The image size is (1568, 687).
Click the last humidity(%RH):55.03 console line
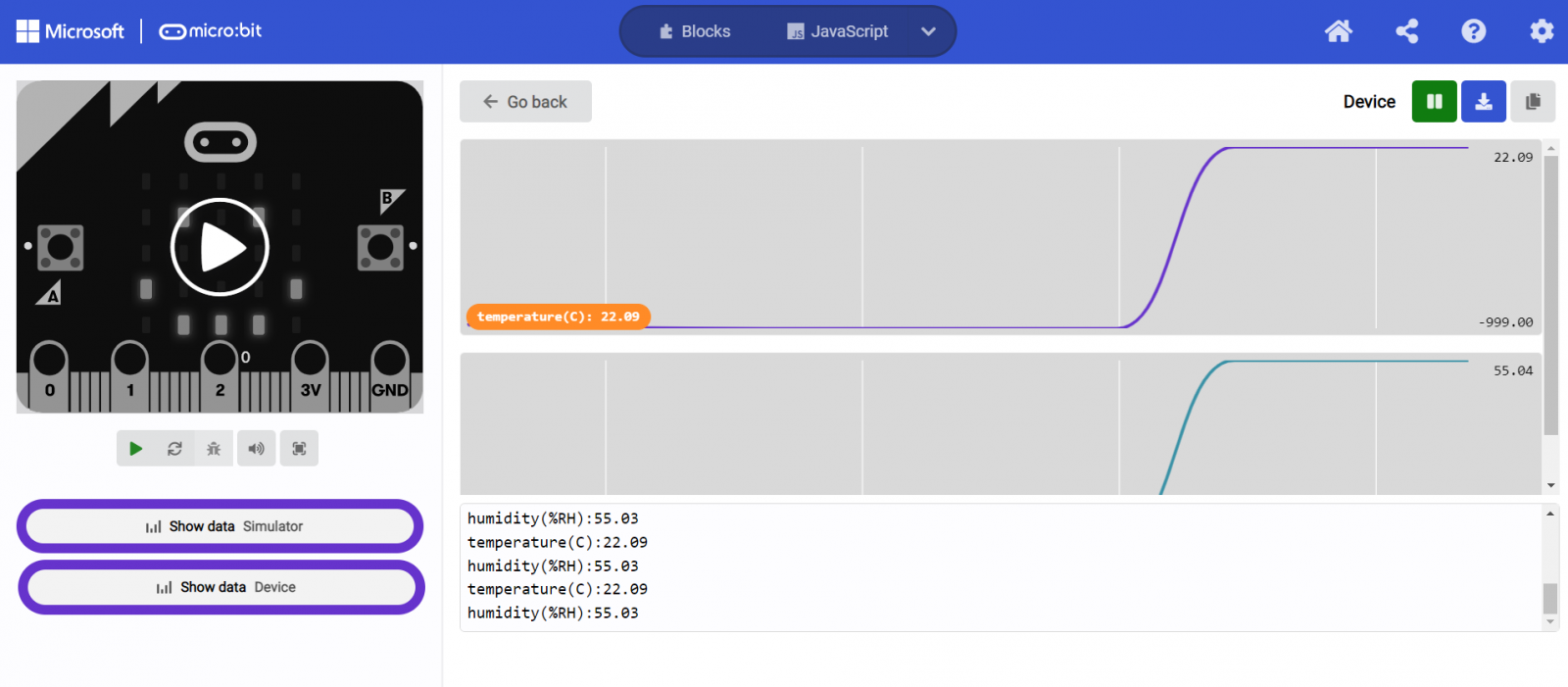[x=553, y=613]
